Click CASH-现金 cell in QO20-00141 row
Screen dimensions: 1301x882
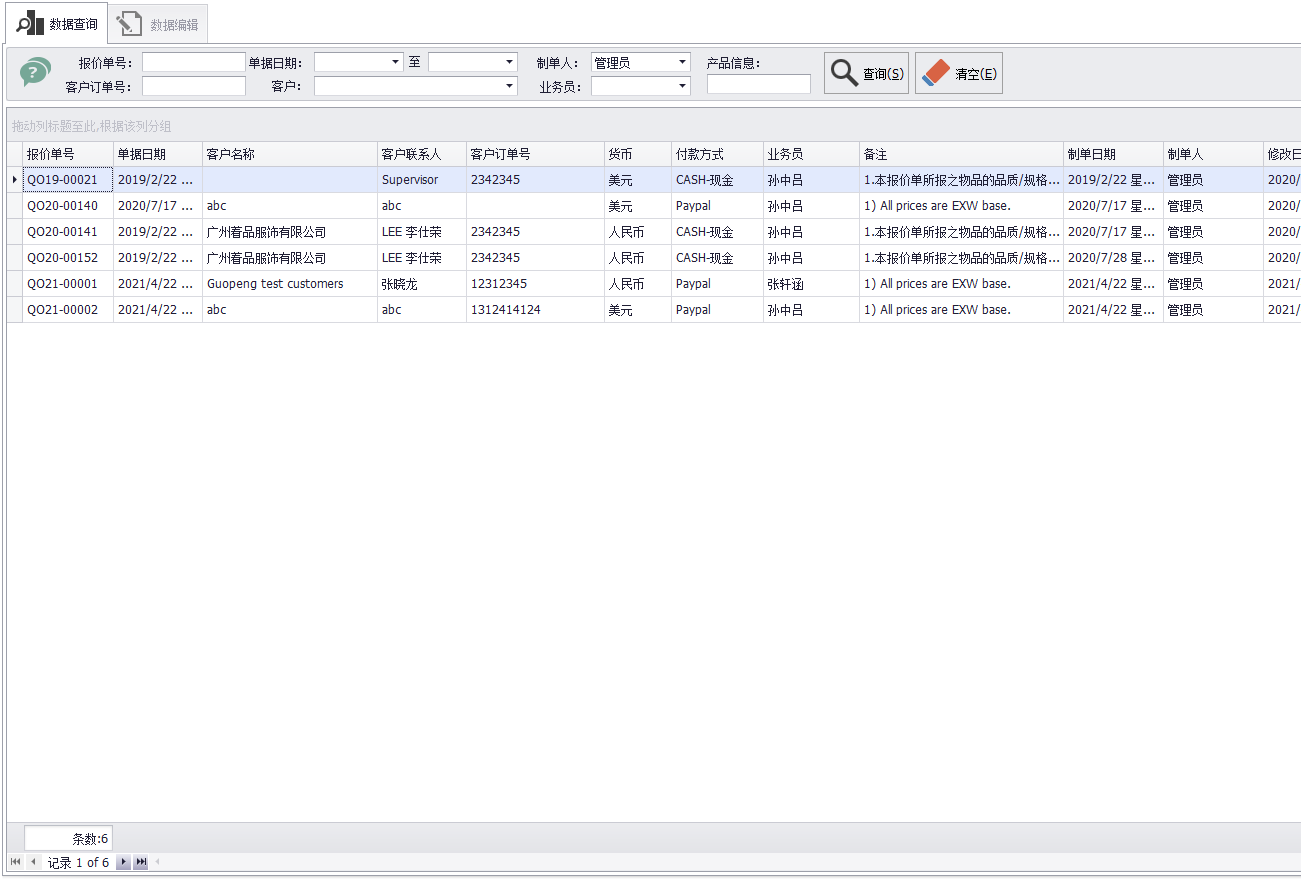click(717, 232)
